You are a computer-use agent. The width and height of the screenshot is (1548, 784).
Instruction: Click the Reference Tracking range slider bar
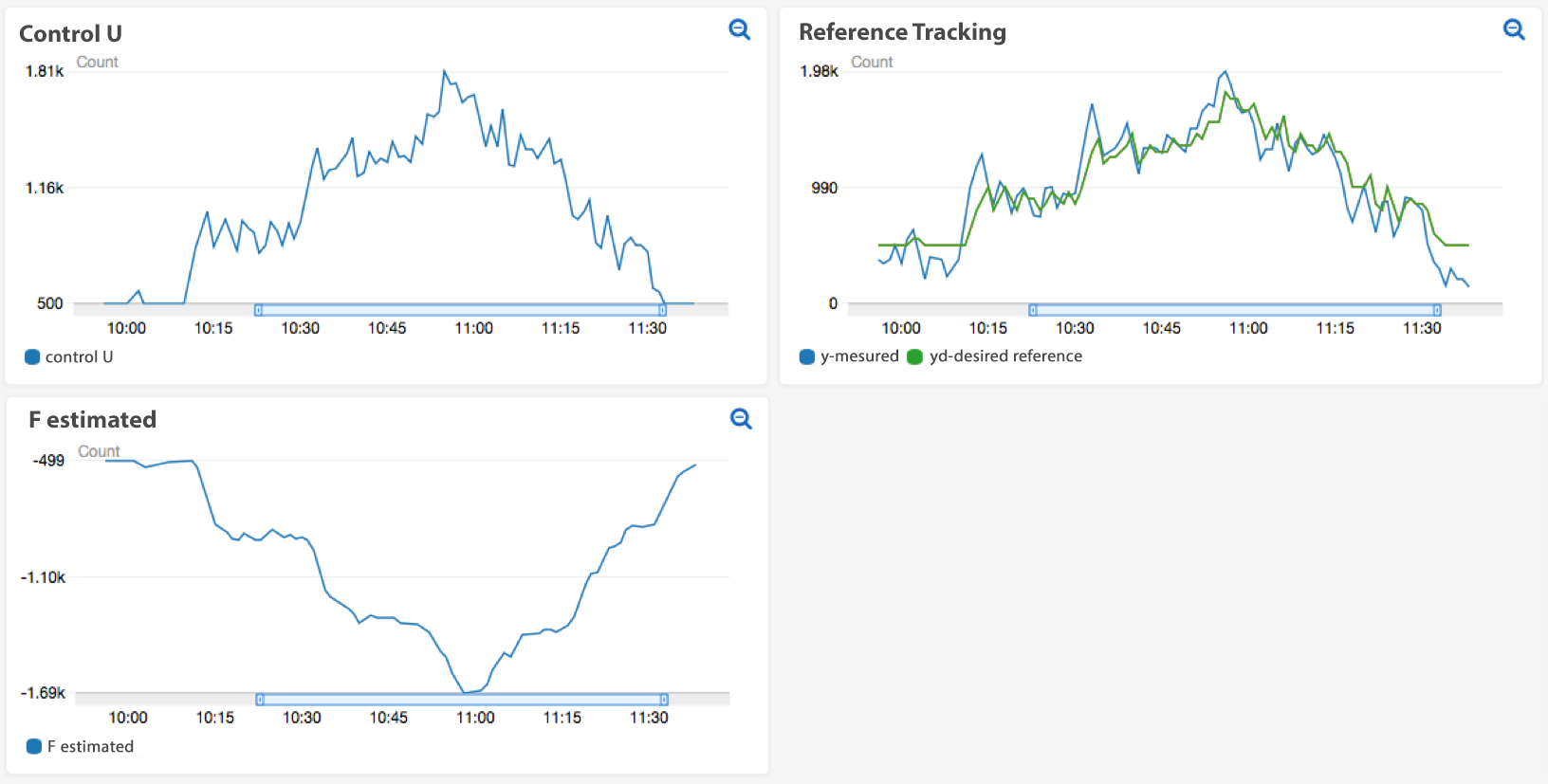(x=1235, y=310)
